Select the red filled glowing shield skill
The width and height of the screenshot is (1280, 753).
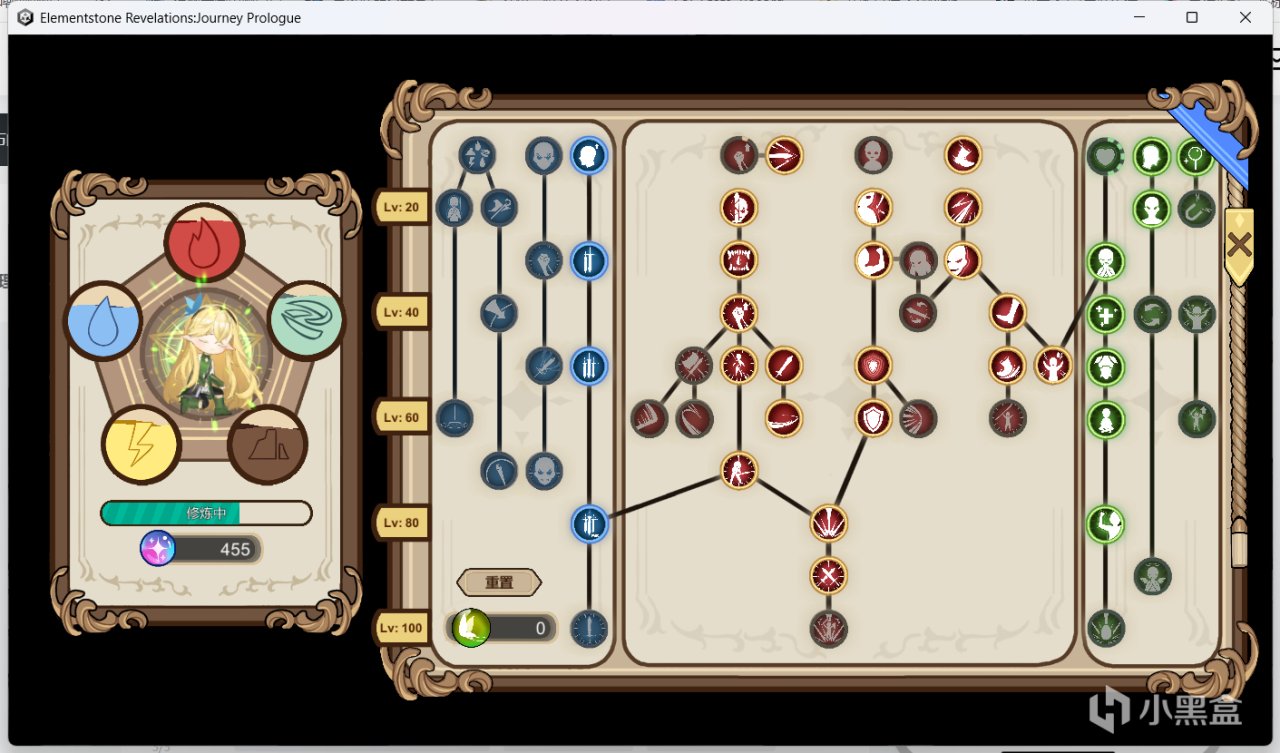coord(873,365)
